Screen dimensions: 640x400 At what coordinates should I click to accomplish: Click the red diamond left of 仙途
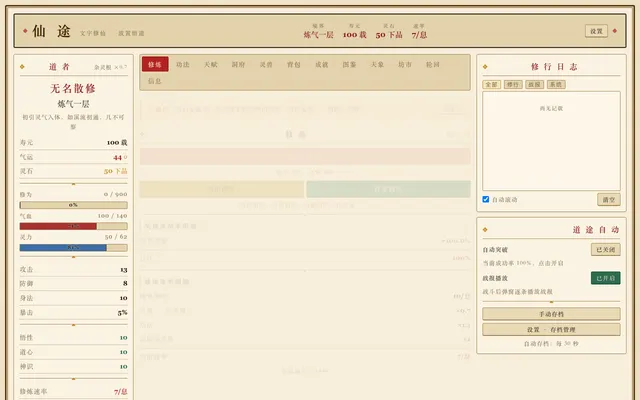pos(25,31)
